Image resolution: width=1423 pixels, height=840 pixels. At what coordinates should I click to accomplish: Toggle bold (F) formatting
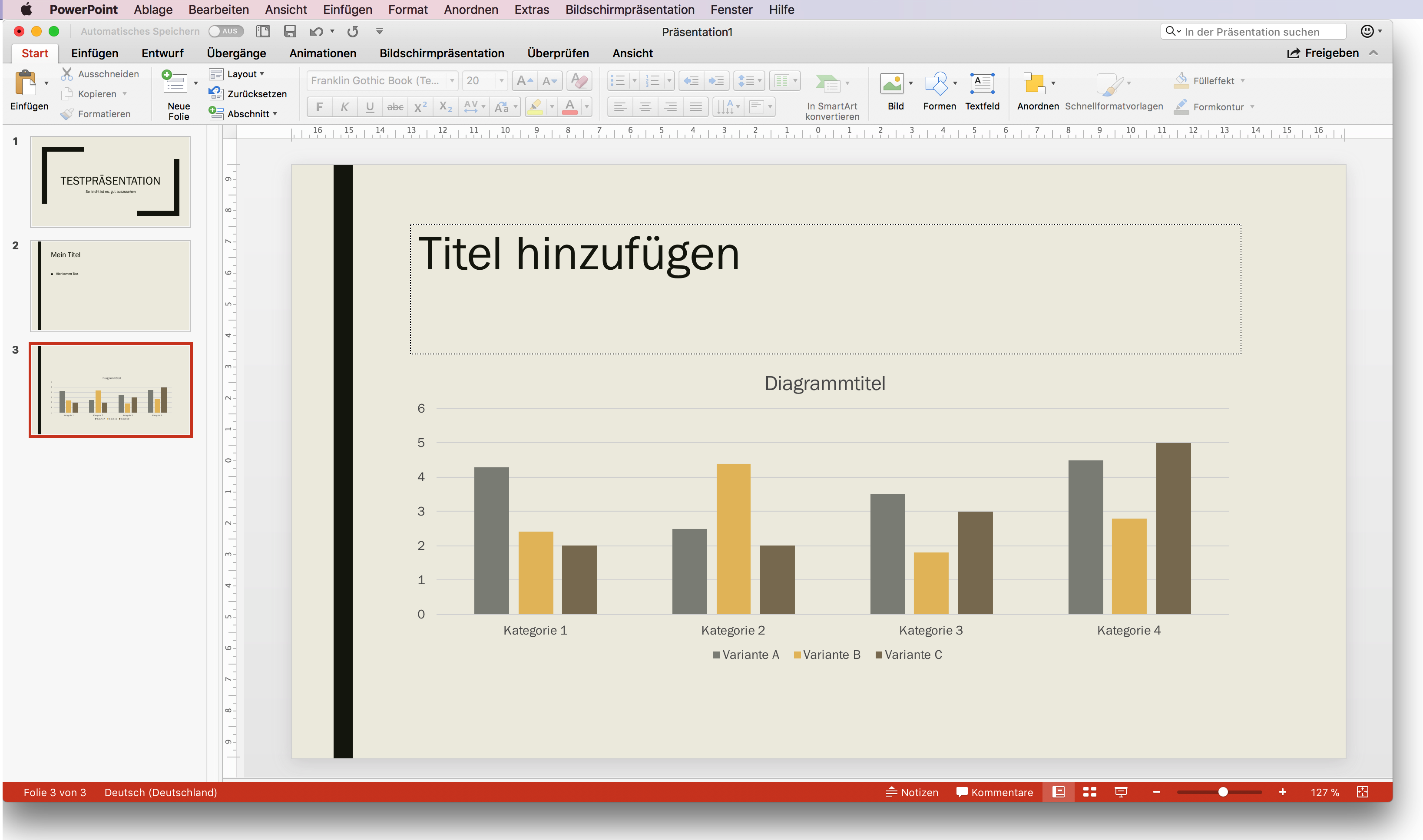pos(319,106)
